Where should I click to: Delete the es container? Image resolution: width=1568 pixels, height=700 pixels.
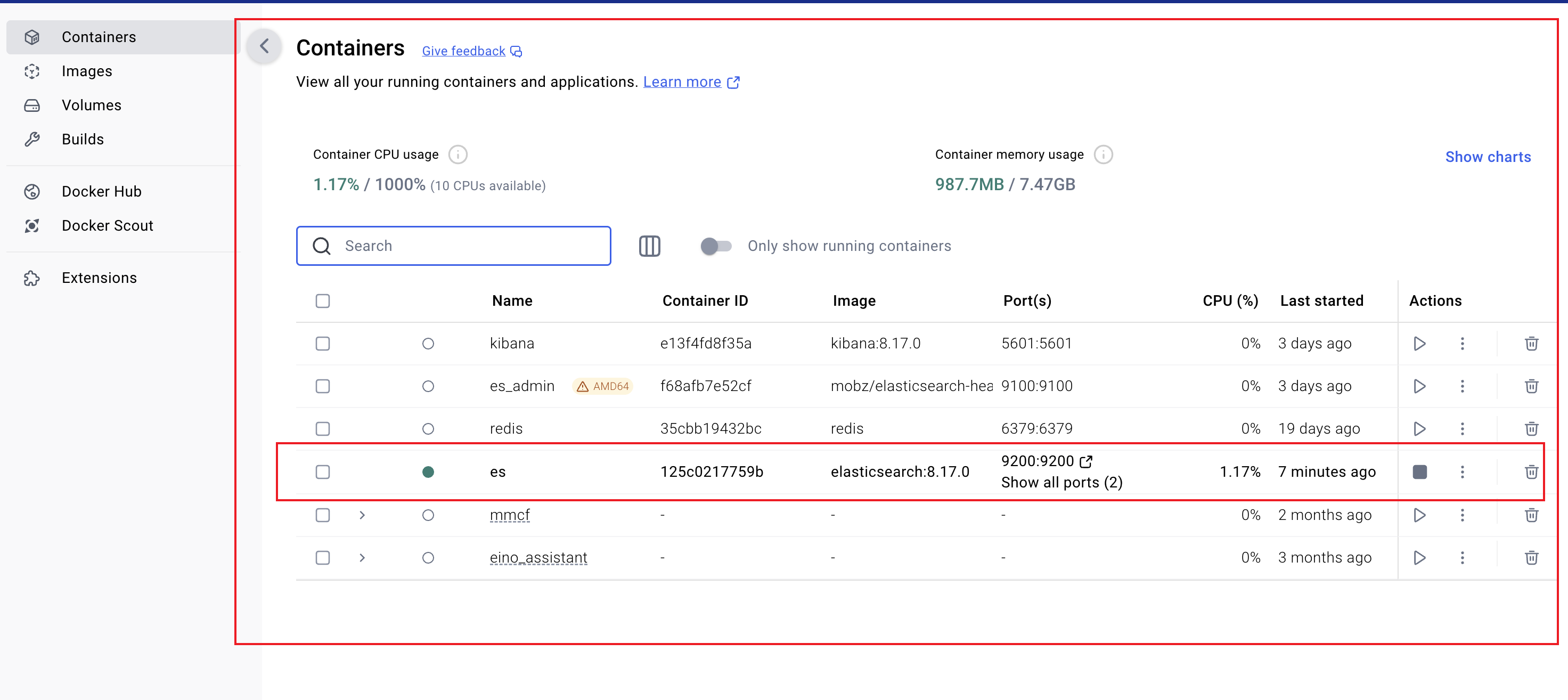pos(1531,472)
